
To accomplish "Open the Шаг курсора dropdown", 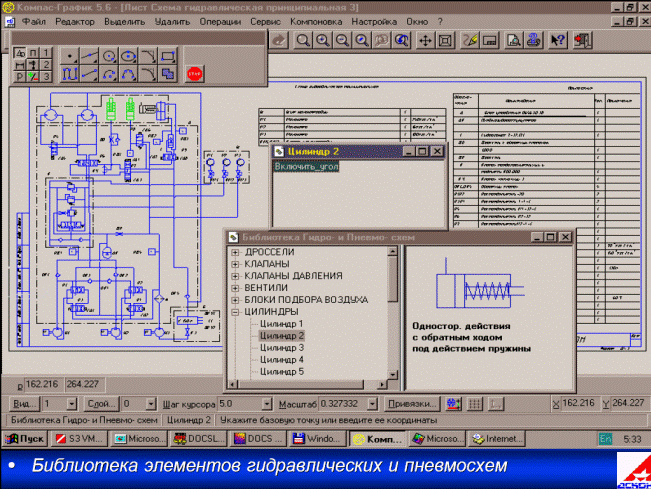I will tap(267, 403).
